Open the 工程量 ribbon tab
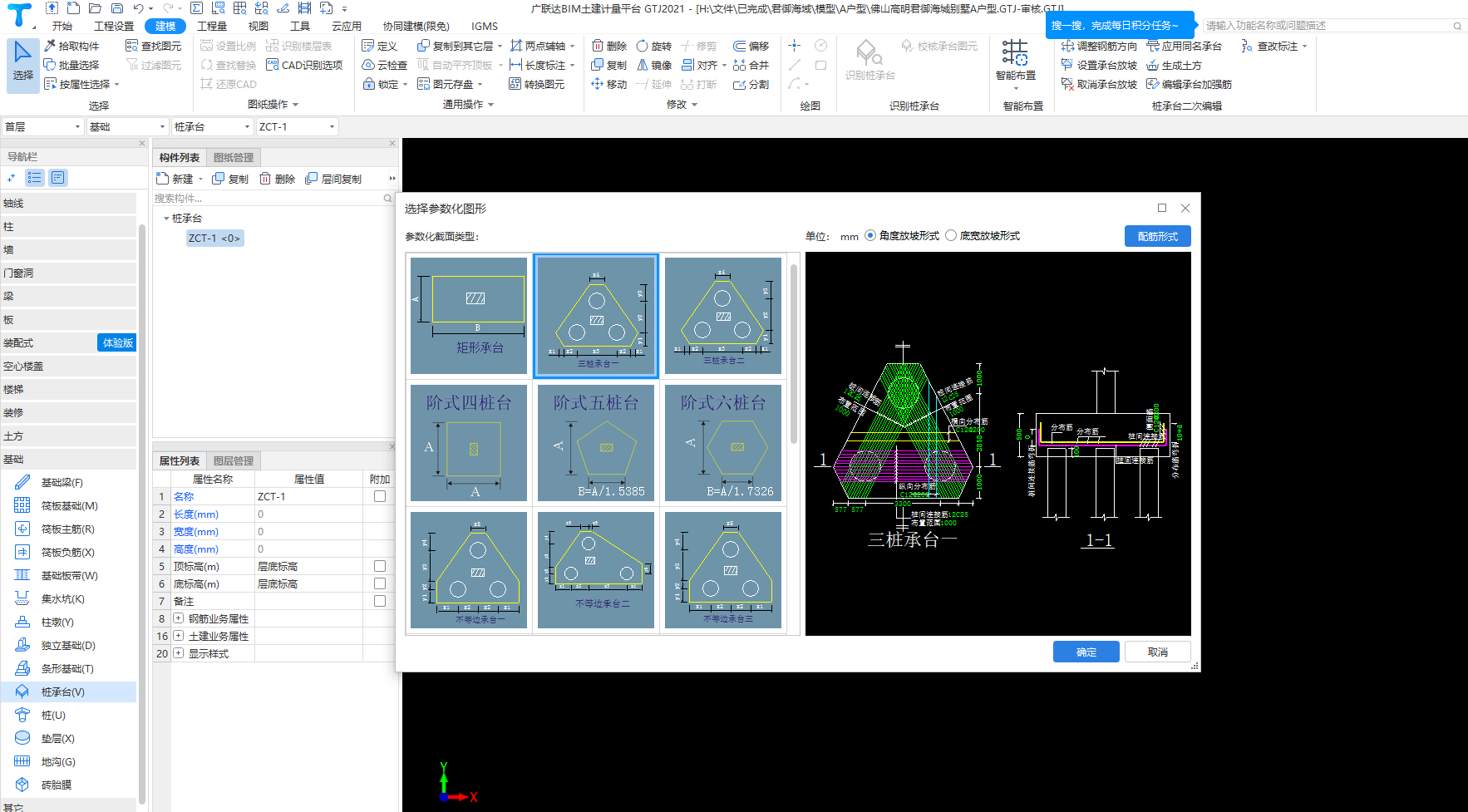The height and width of the screenshot is (812, 1468). 212,26
